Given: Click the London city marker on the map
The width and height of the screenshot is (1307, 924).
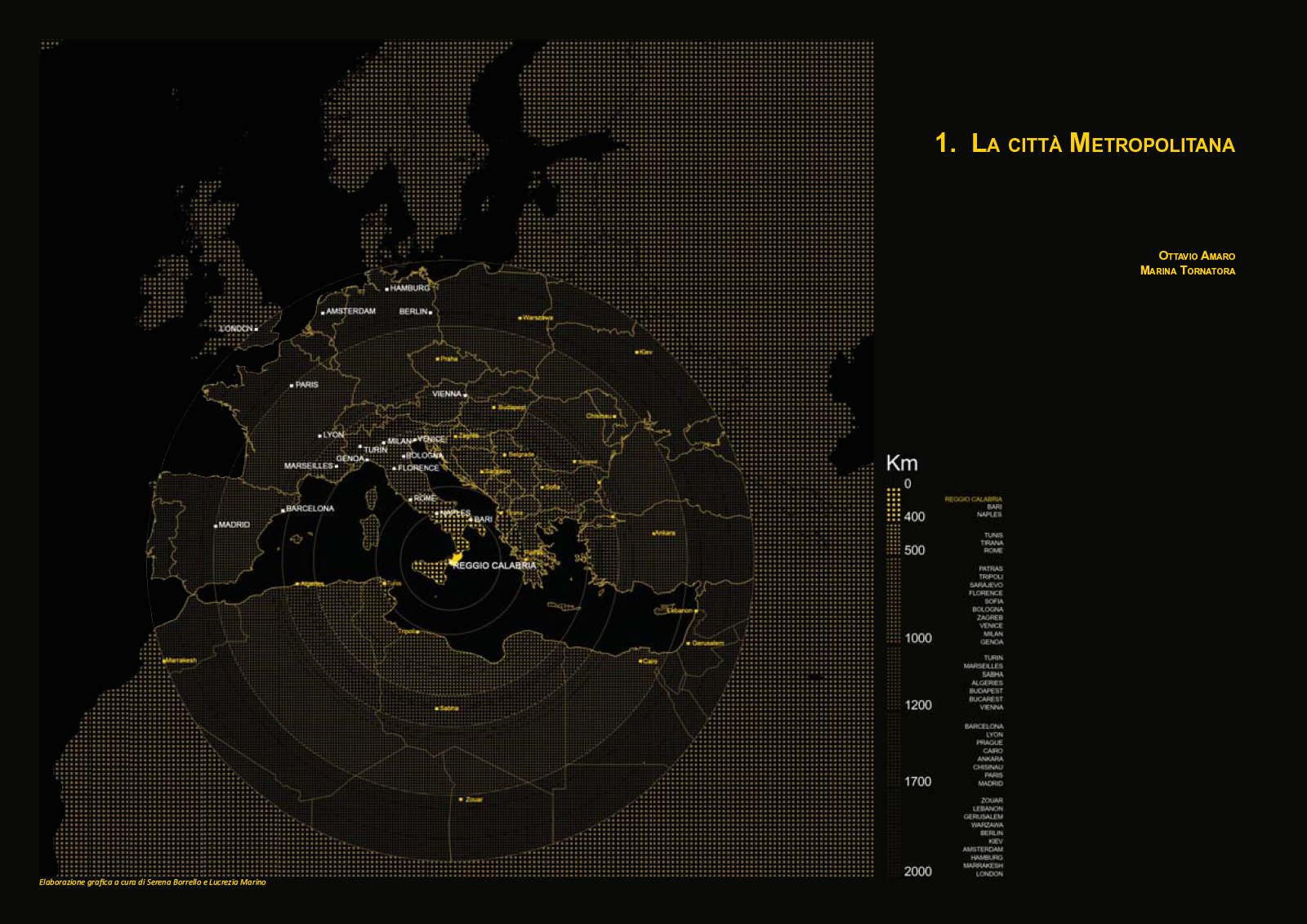Looking at the screenshot, I should (256, 329).
